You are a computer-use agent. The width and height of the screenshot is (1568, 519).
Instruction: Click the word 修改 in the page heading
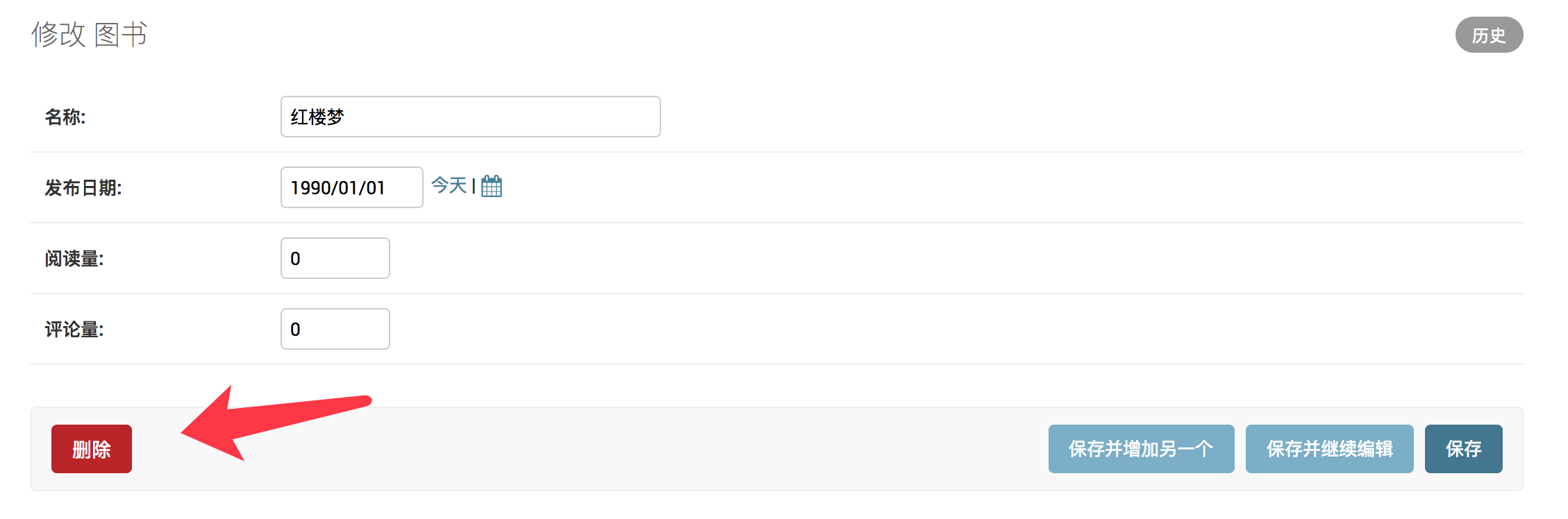point(58,34)
